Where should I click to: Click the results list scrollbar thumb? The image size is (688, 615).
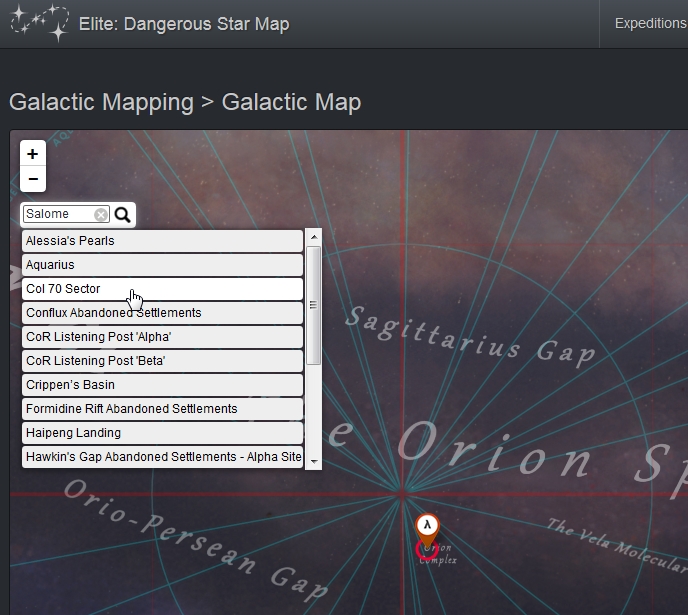point(314,305)
